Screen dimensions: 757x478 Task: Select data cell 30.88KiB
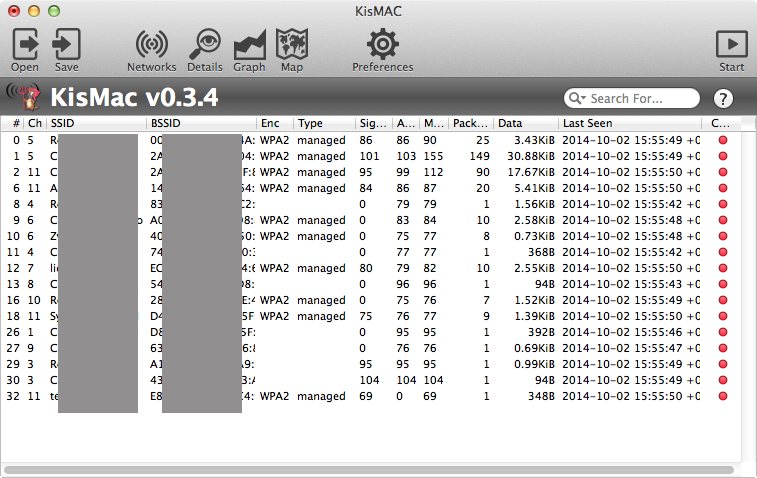531,156
